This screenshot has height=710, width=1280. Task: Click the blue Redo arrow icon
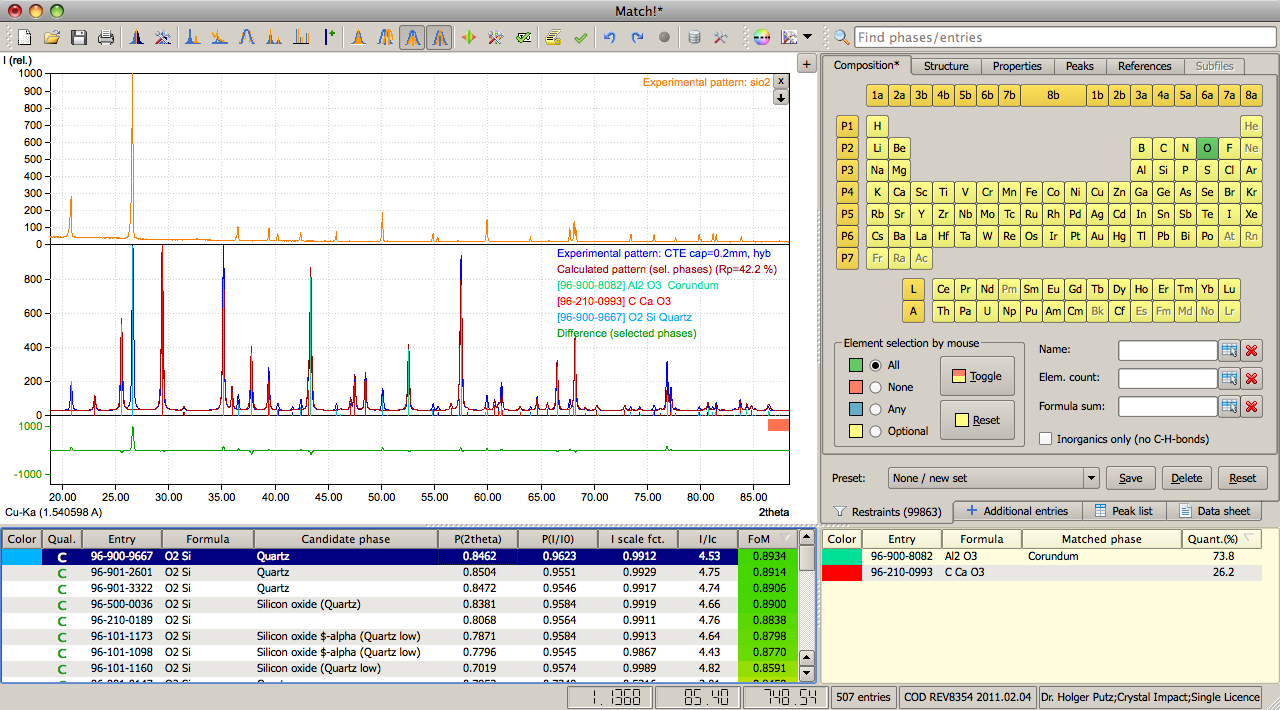click(x=637, y=38)
